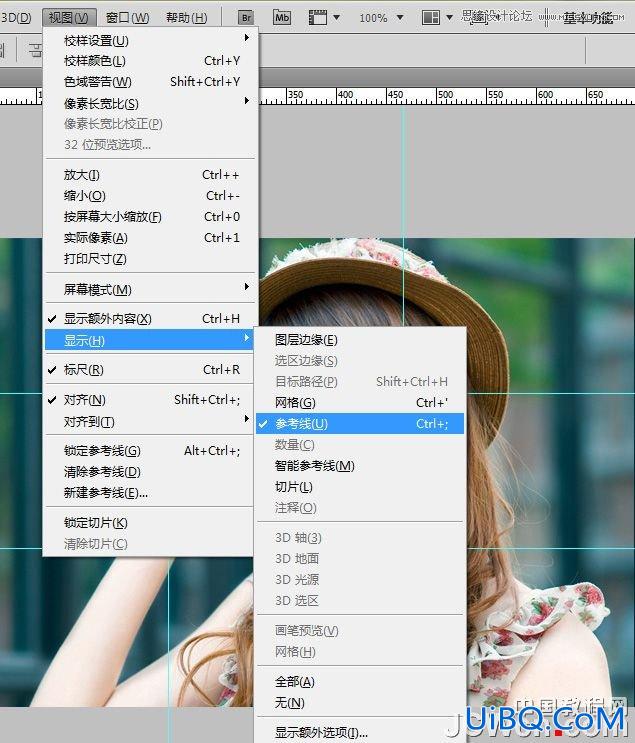Choose 清除参考线(D) clear guides
Screen dimensions: 635x743
click(x=150, y=471)
